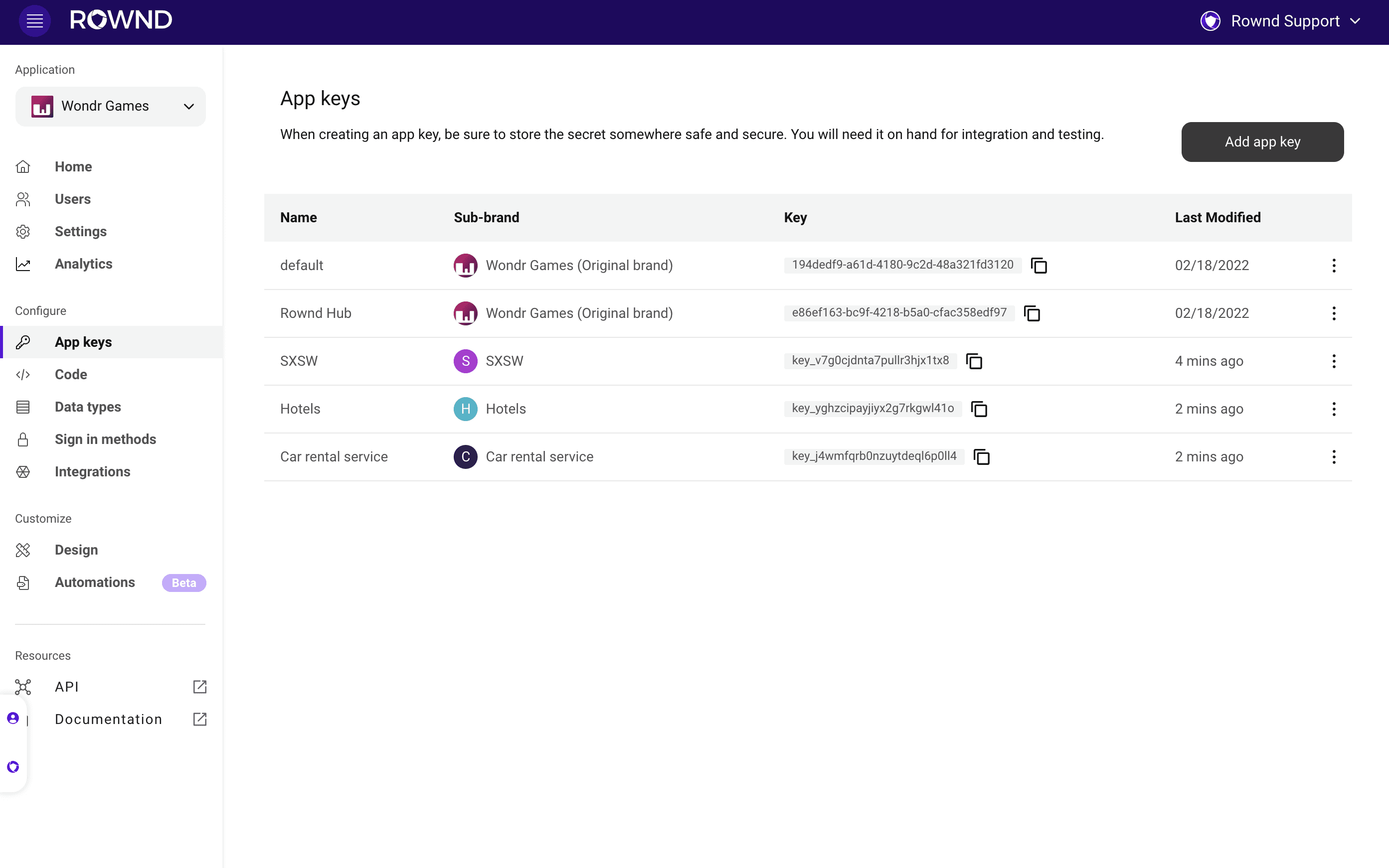Image resolution: width=1389 pixels, height=868 pixels.
Task: Click the user profile icon at bottom left
Action: coord(12,718)
